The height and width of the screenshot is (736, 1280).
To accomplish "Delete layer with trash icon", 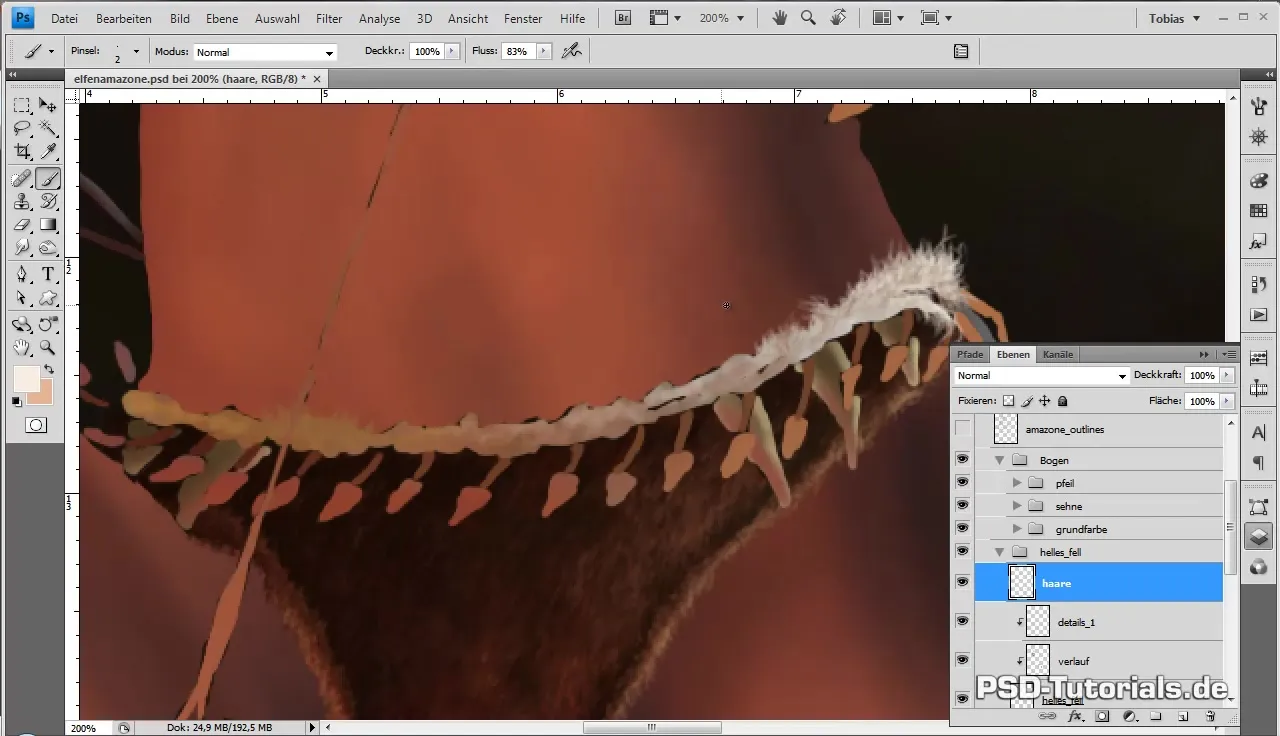I will click(1210, 717).
